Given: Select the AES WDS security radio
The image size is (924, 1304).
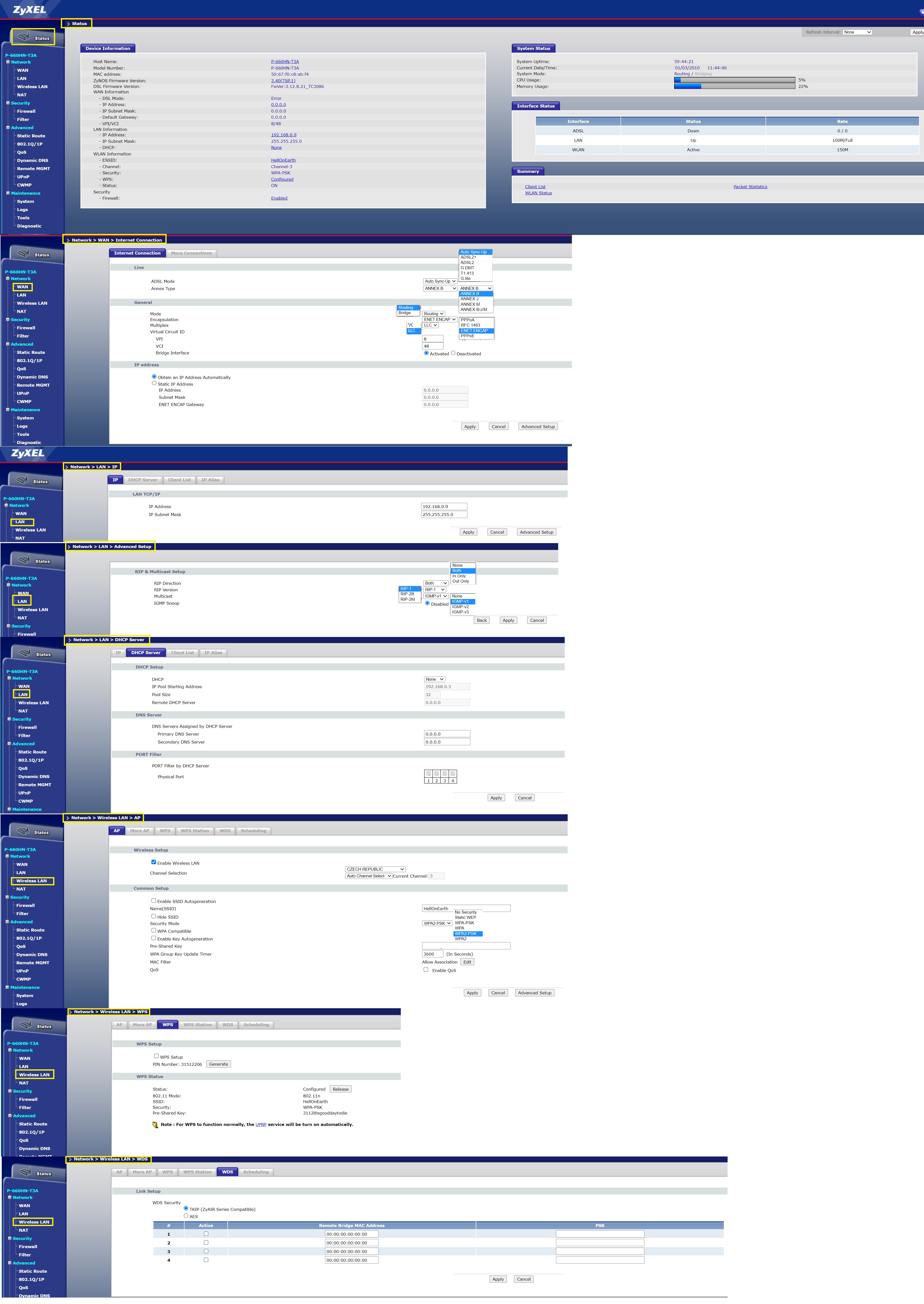Looking at the screenshot, I should [186, 1216].
